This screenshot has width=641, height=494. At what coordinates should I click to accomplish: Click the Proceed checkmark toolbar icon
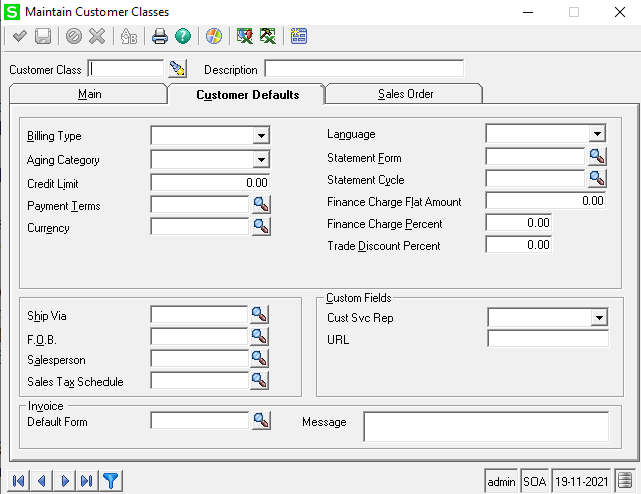click(x=20, y=36)
